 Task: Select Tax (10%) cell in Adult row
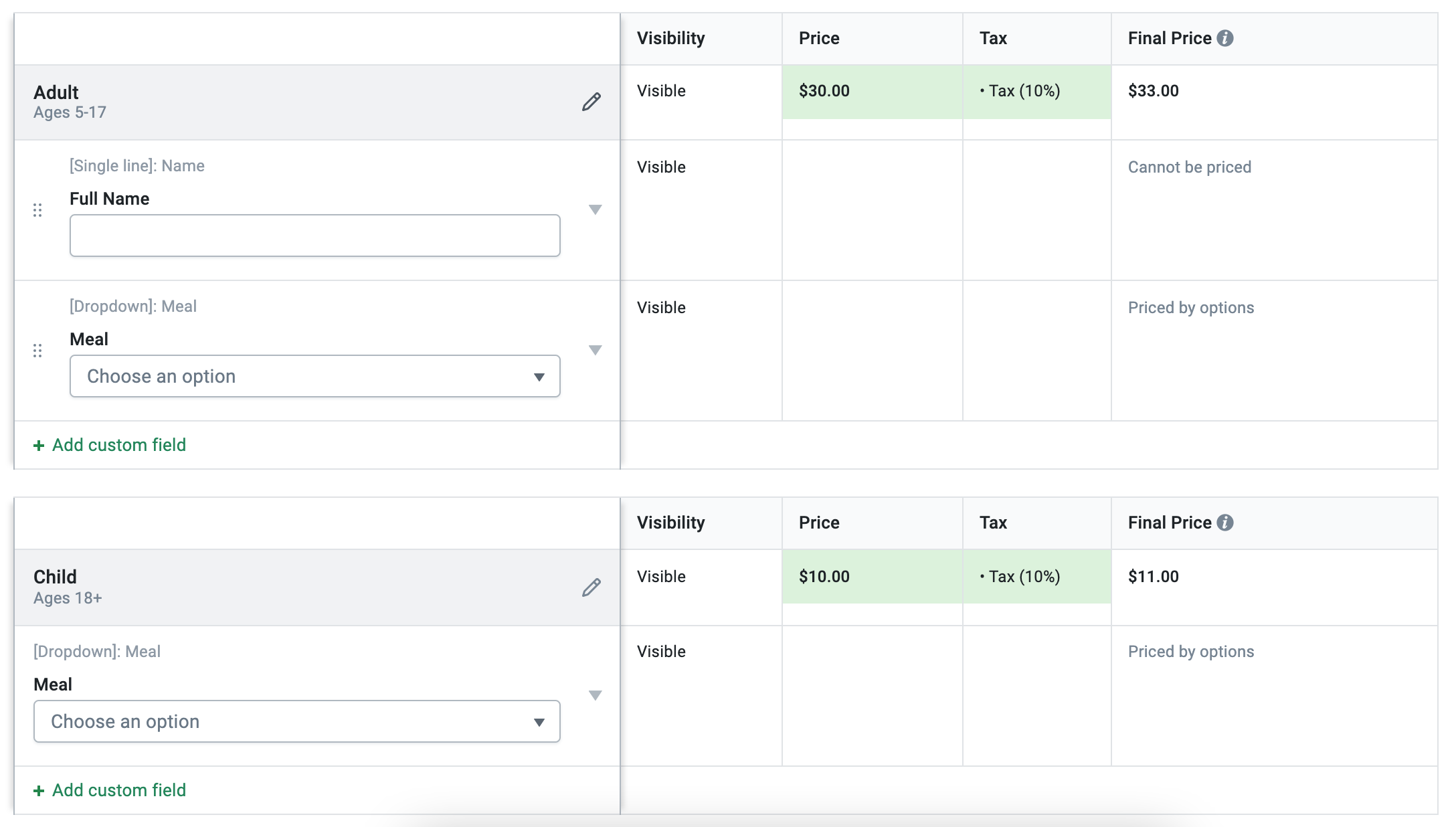click(1037, 92)
